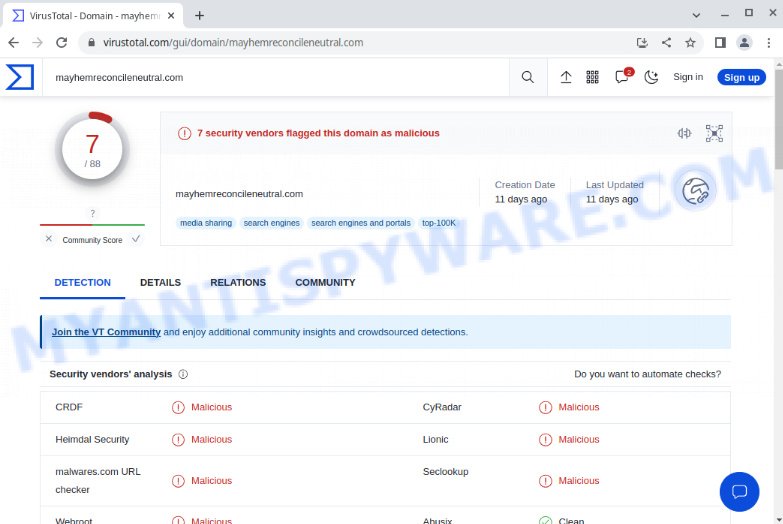Click the domain search input field
Screen dimensions: 783x524
(276, 77)
